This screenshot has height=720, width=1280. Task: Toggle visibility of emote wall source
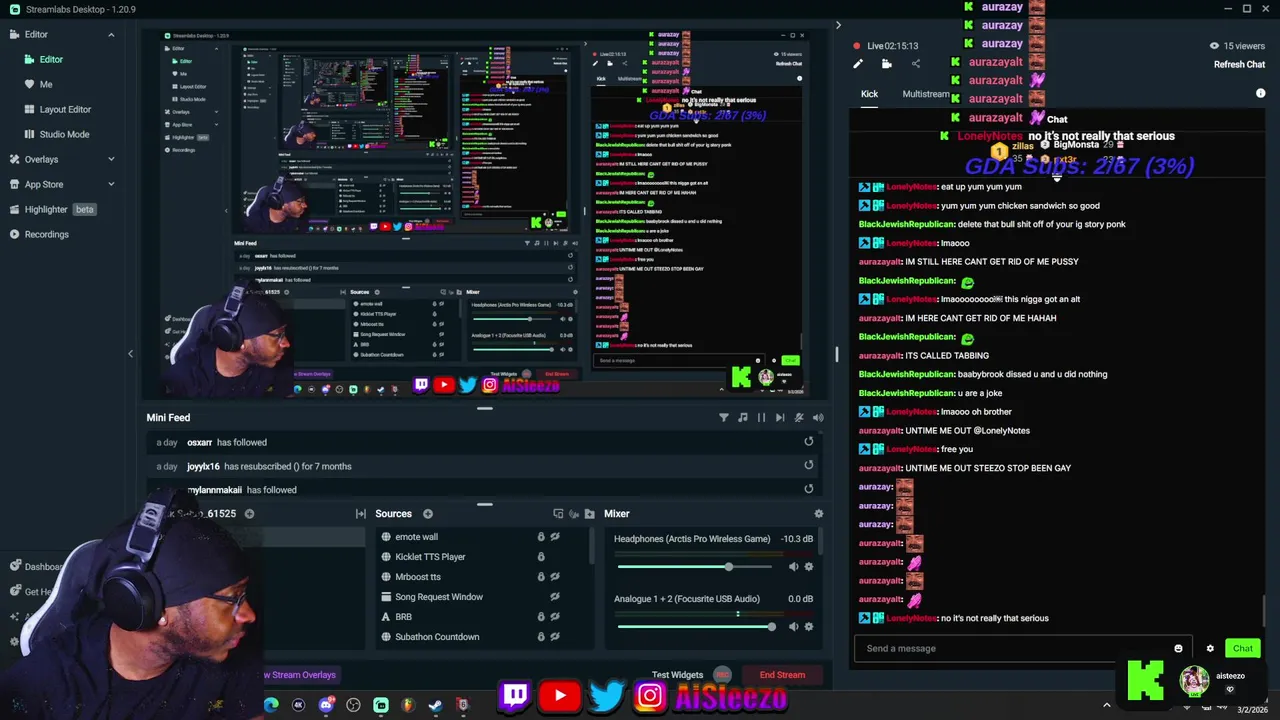(x=555, y=537)
